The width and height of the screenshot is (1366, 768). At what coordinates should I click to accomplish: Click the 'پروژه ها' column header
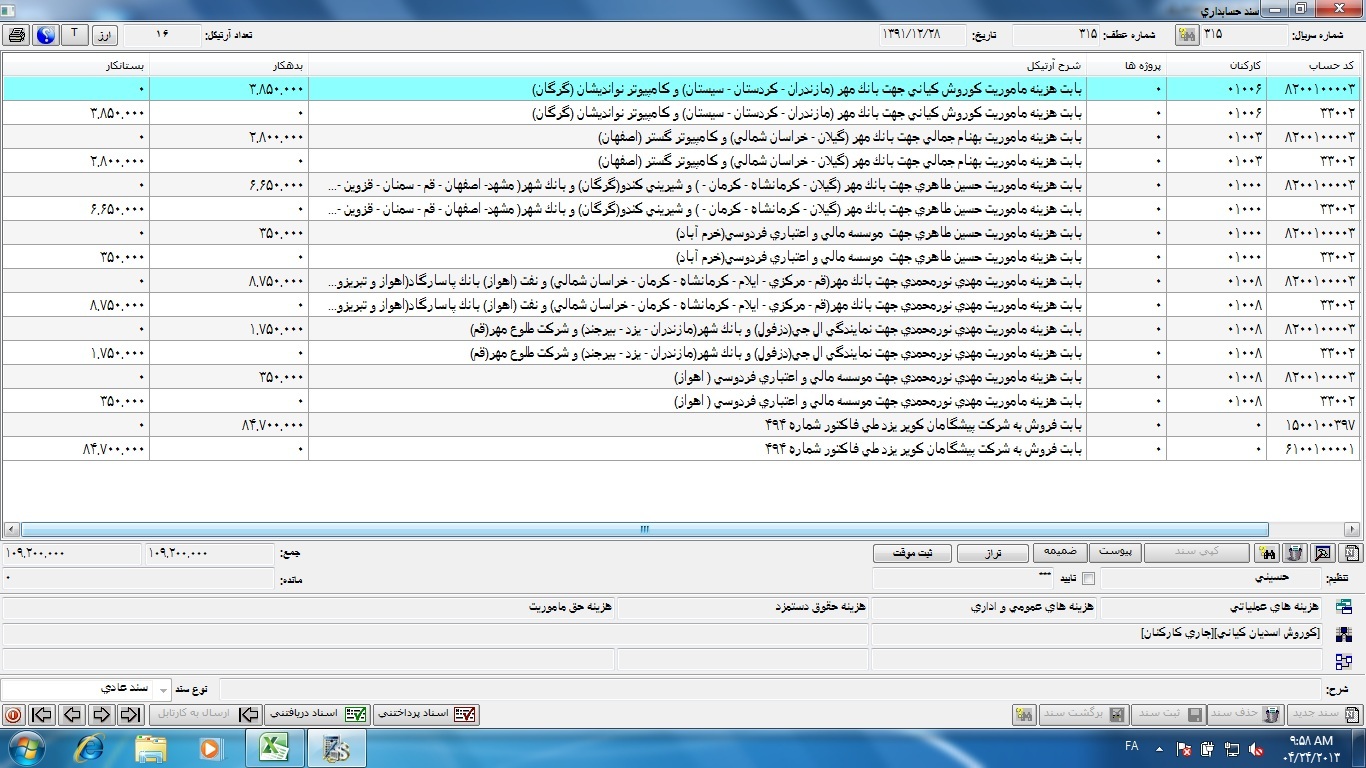1125,65
